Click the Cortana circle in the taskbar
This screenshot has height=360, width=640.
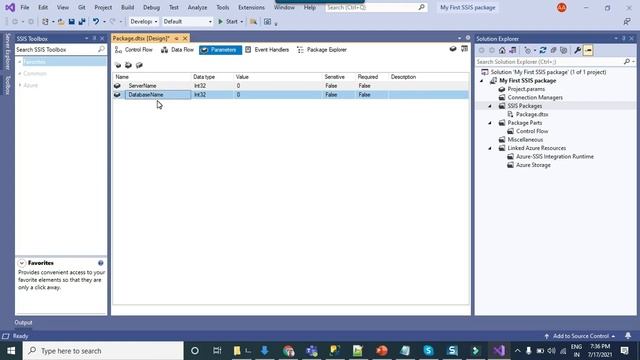tap(195, 351)
